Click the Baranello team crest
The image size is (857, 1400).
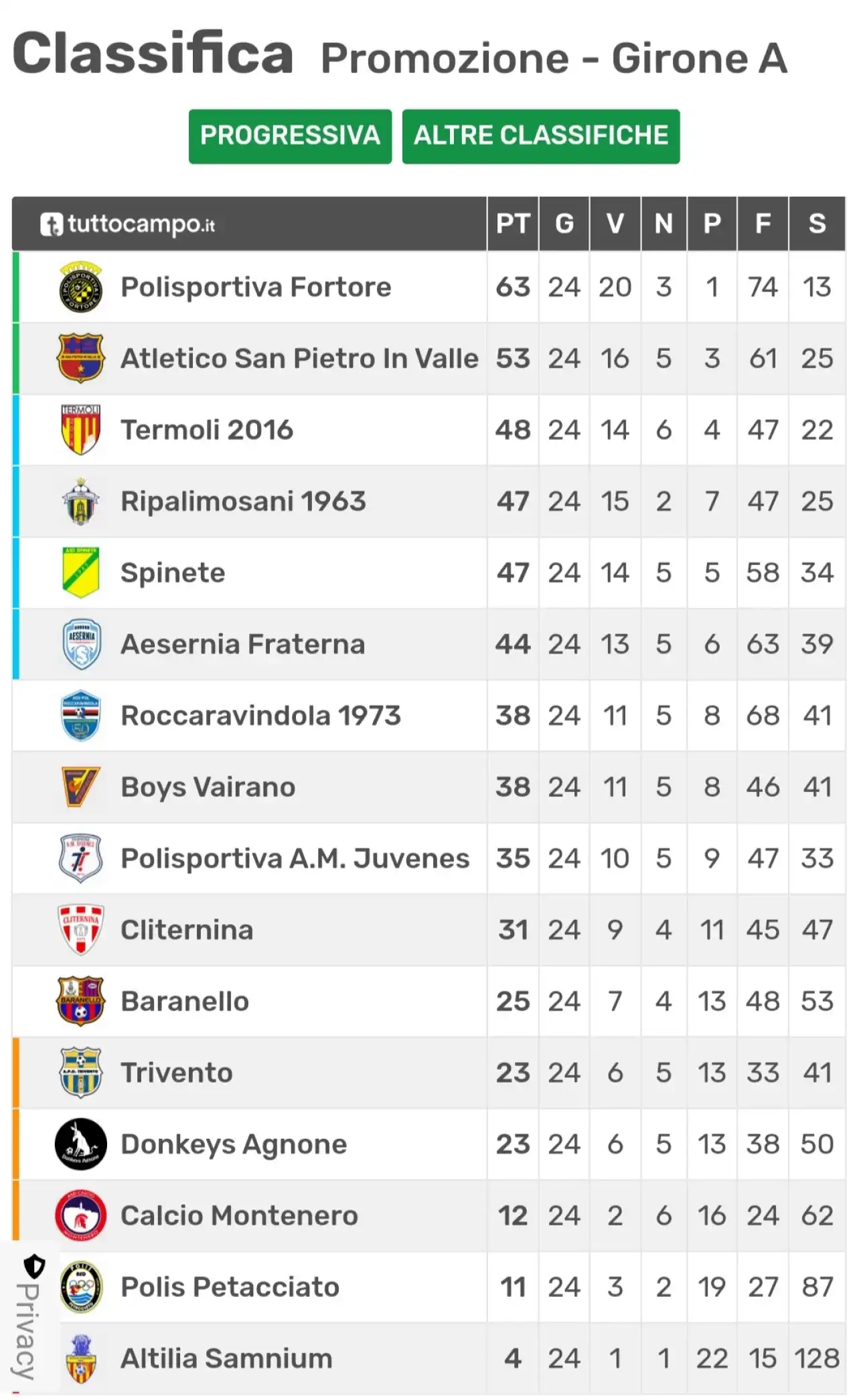tap(80, 1001)
